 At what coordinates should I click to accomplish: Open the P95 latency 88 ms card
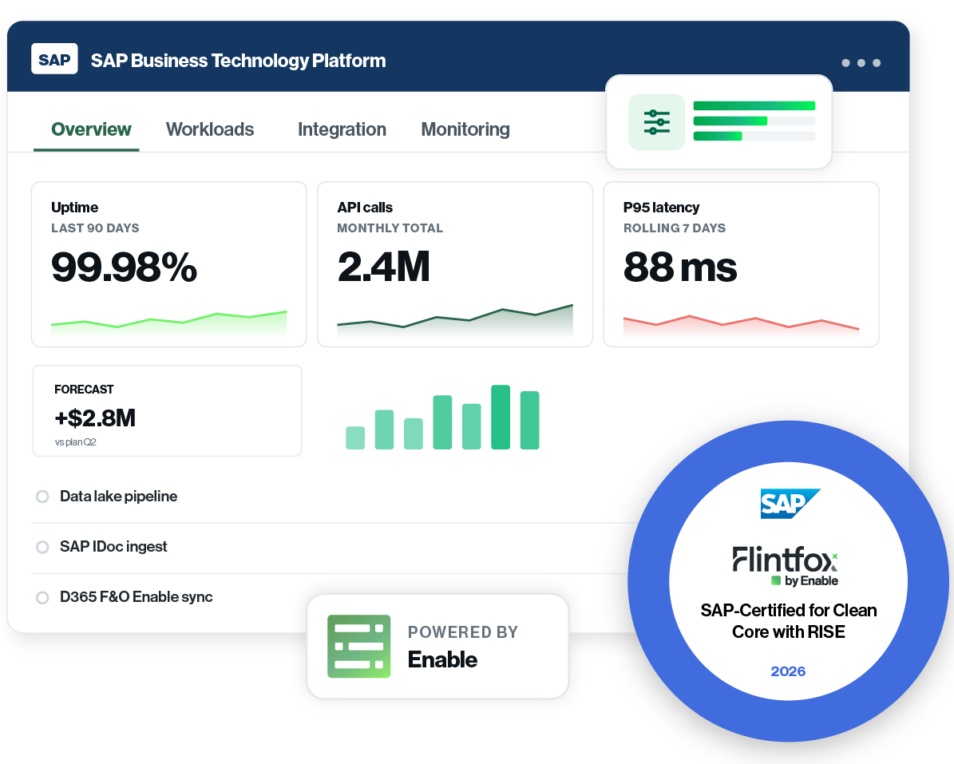741,264
